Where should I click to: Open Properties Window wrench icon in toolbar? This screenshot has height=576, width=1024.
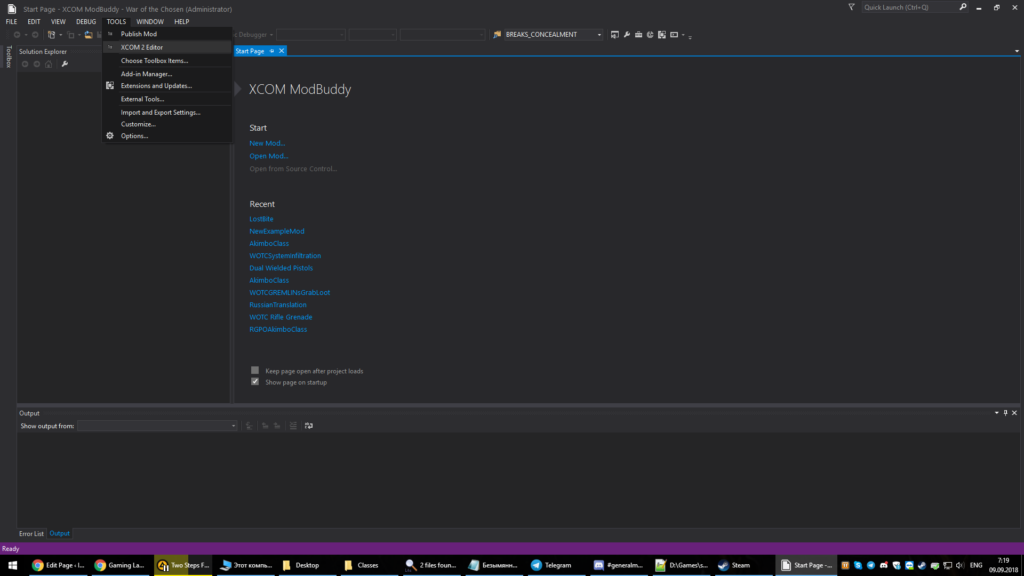[627, 35]
